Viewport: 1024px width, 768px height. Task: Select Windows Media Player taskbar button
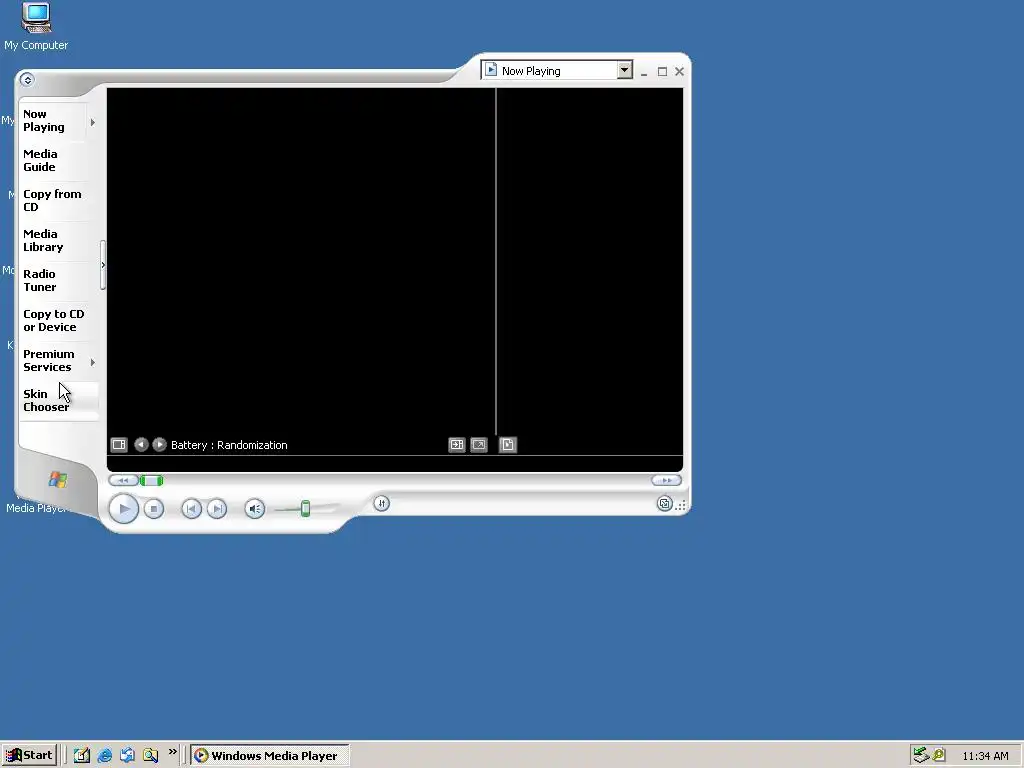point(270,755)
